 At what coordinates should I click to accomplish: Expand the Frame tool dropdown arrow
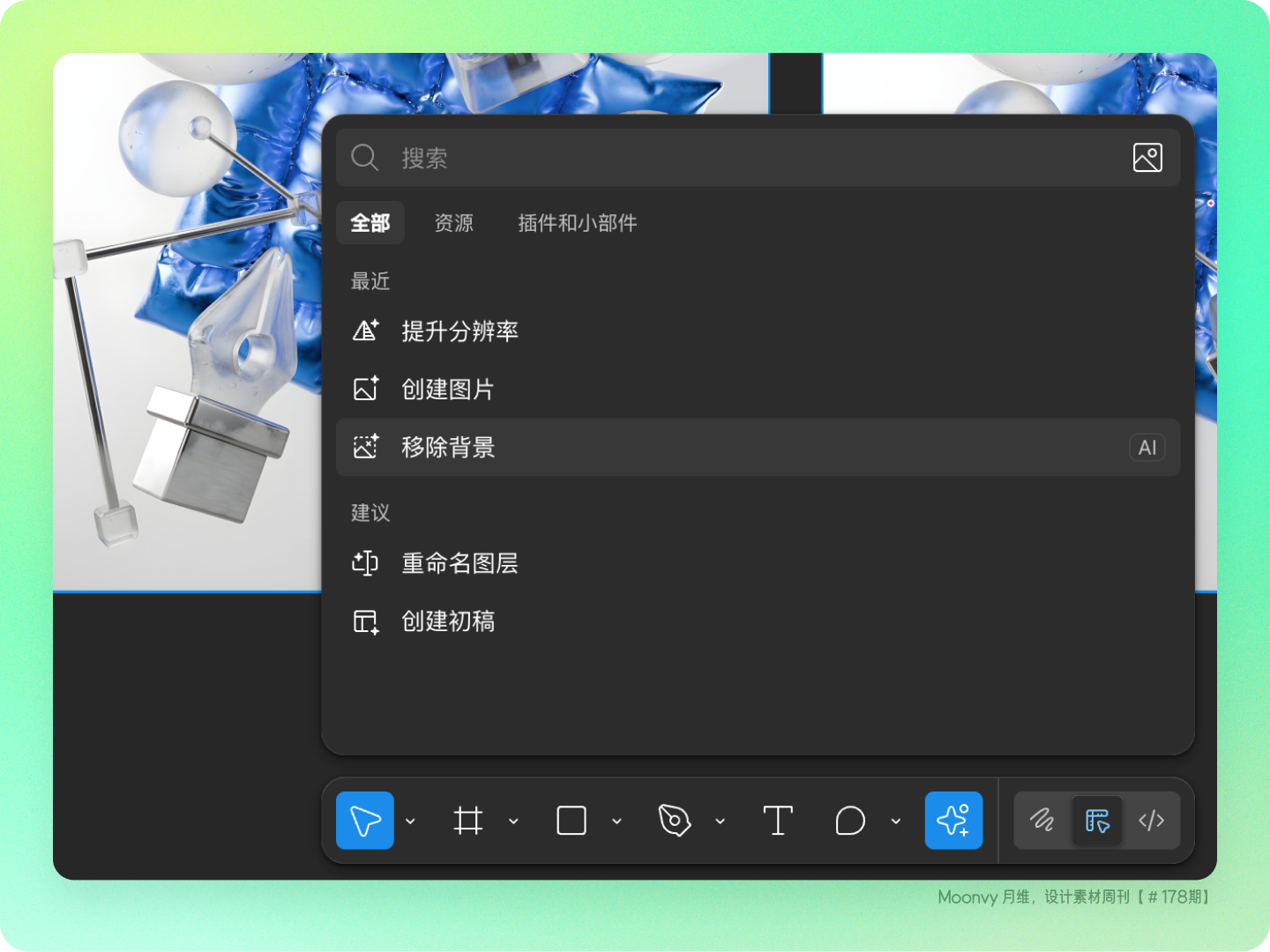click(513, 821)
